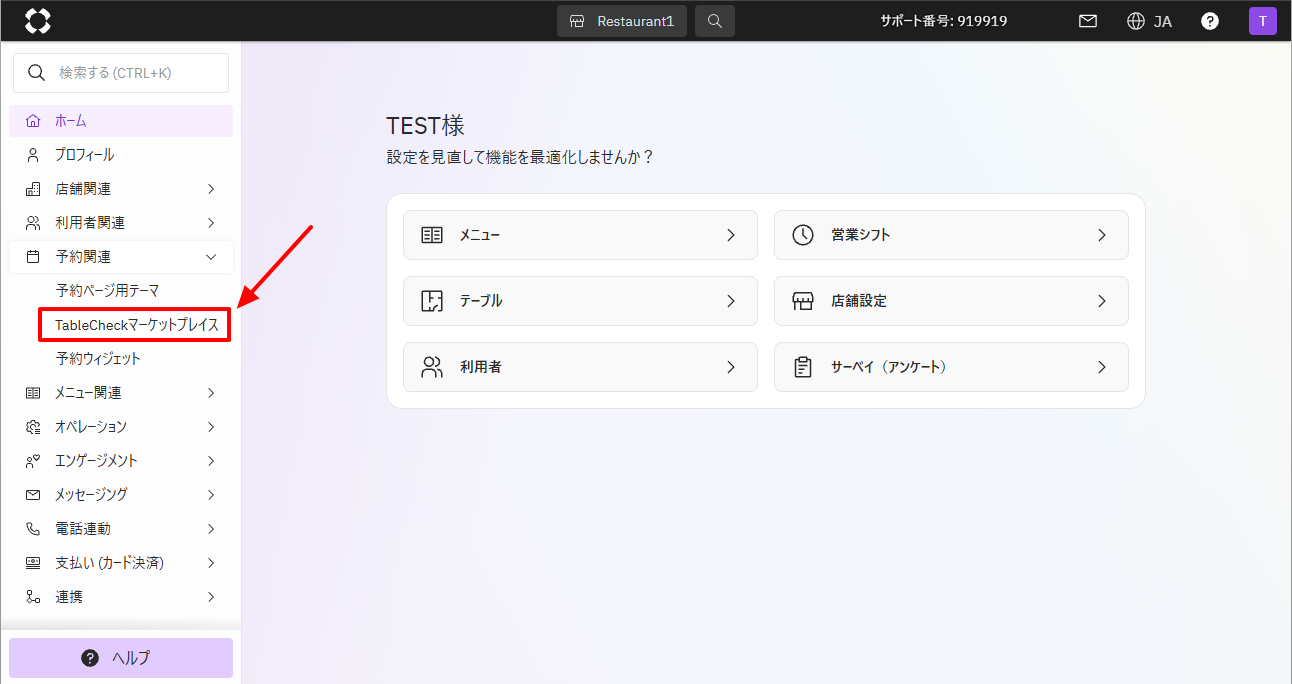
Task: Click the phone icon beside 電話連動
Action: pos(33,529)
